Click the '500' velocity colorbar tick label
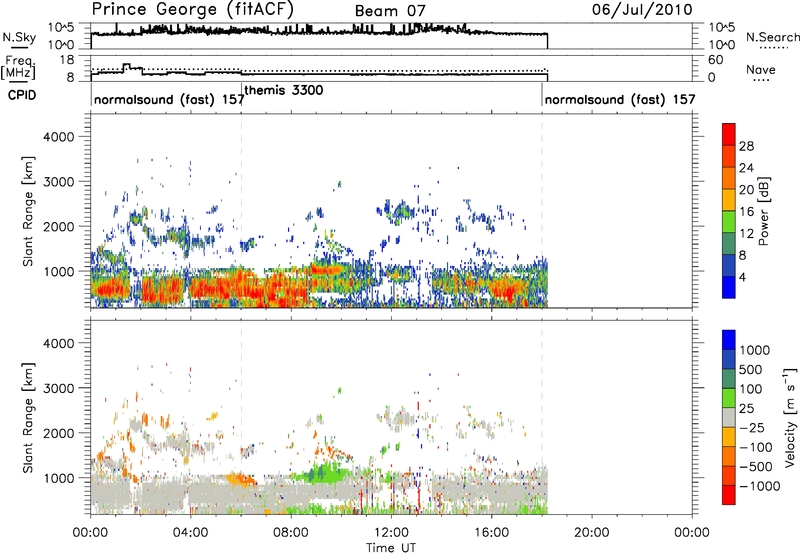The height and width of the screenshot is (554, 800). coord(751,369)
